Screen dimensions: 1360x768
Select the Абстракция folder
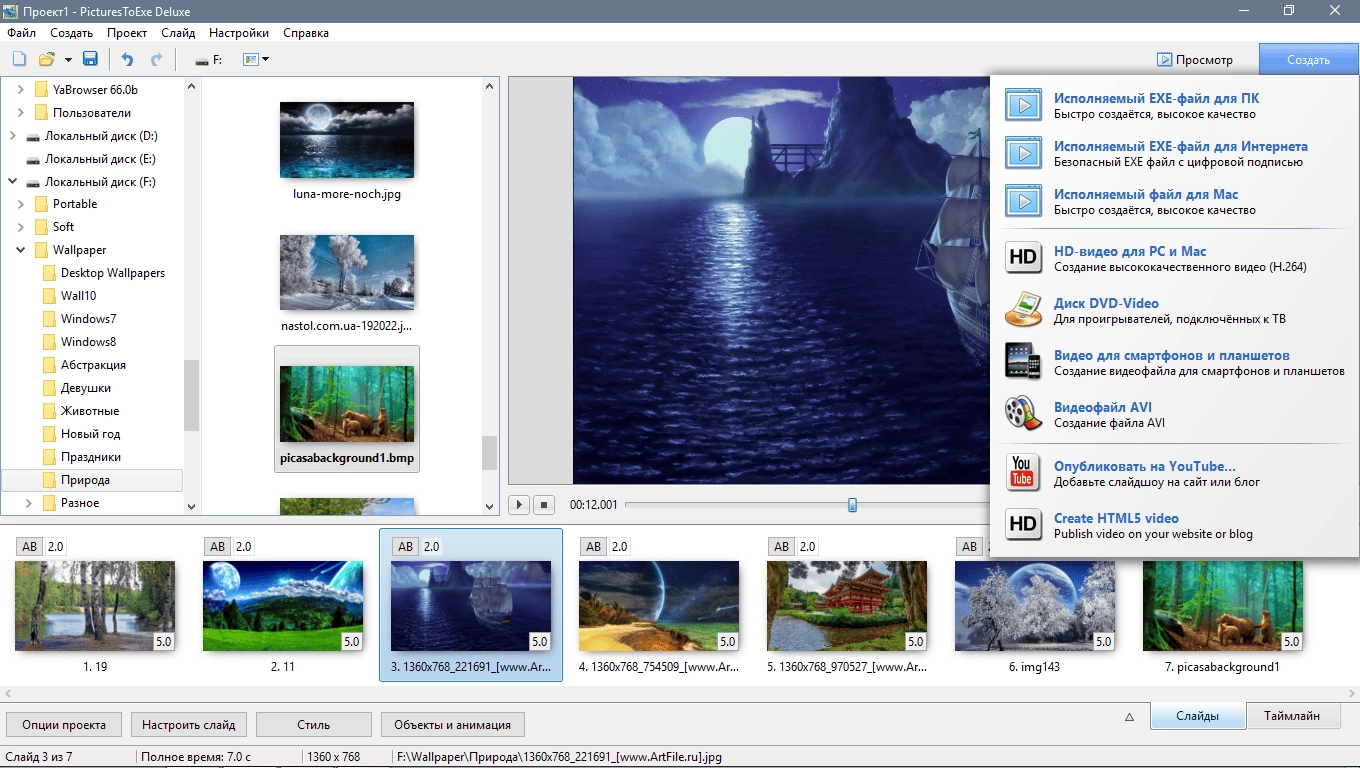click(x=84, y=365)
